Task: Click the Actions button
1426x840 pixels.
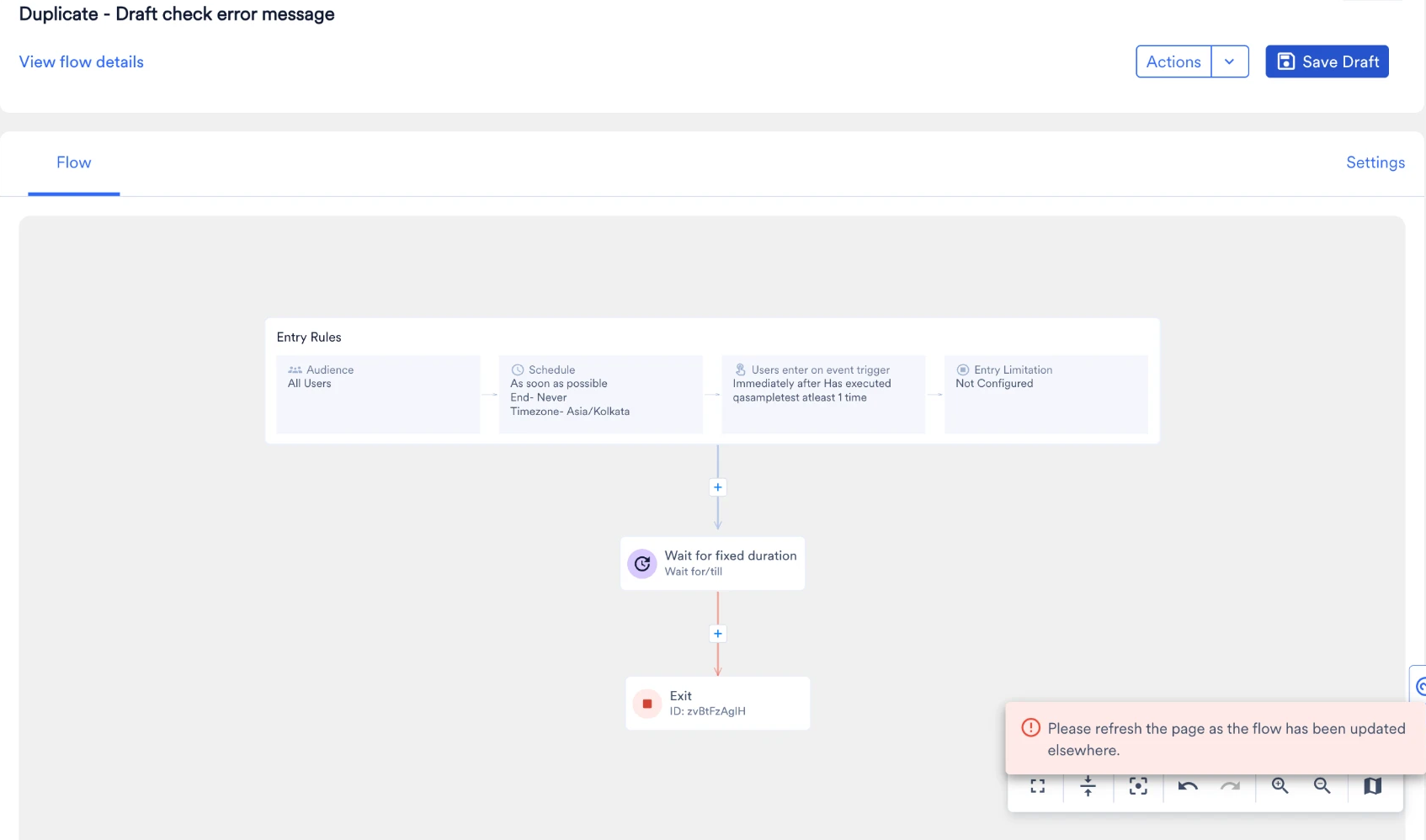Action: (x=1173, y=61)
